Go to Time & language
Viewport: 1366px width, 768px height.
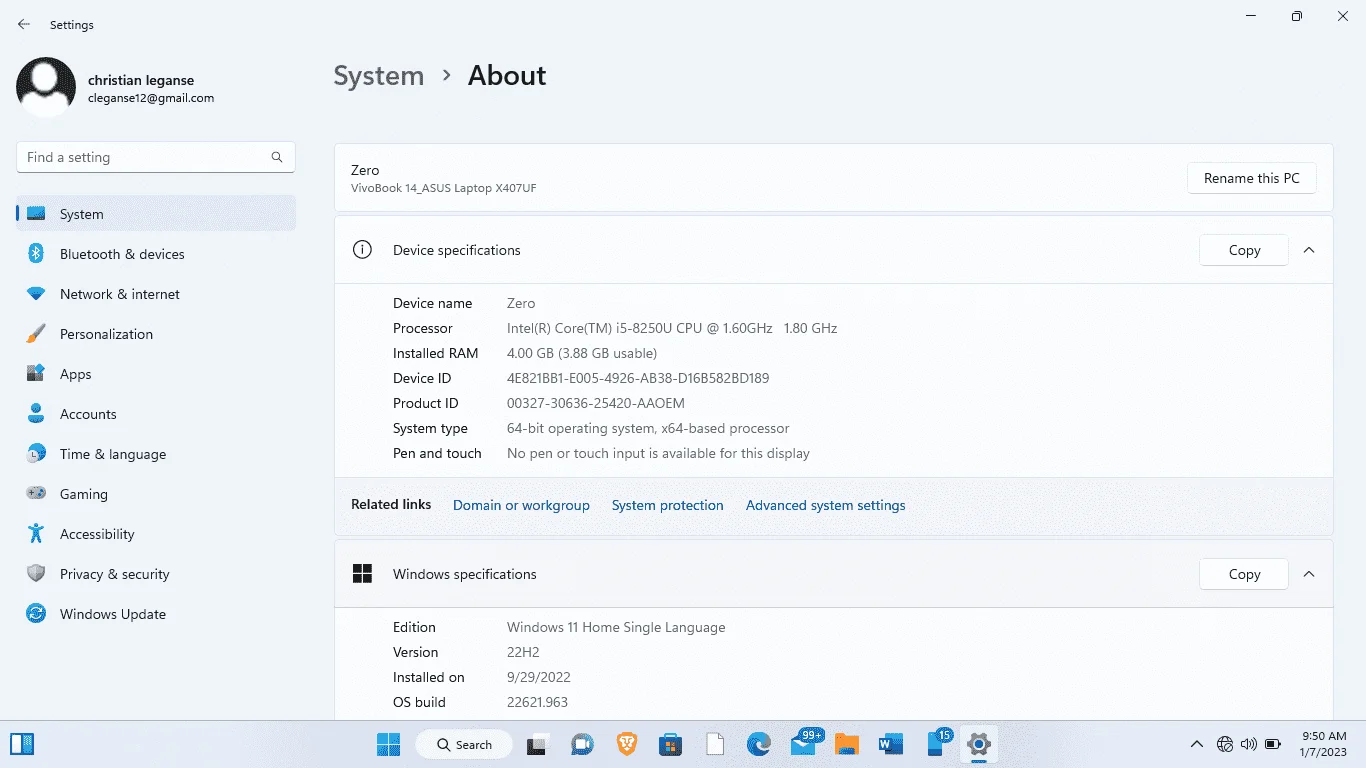click(x=156, y=454)
